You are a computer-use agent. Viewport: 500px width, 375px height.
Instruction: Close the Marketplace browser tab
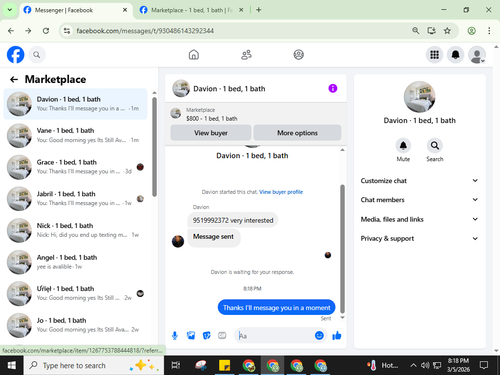(x=241, y=10)
